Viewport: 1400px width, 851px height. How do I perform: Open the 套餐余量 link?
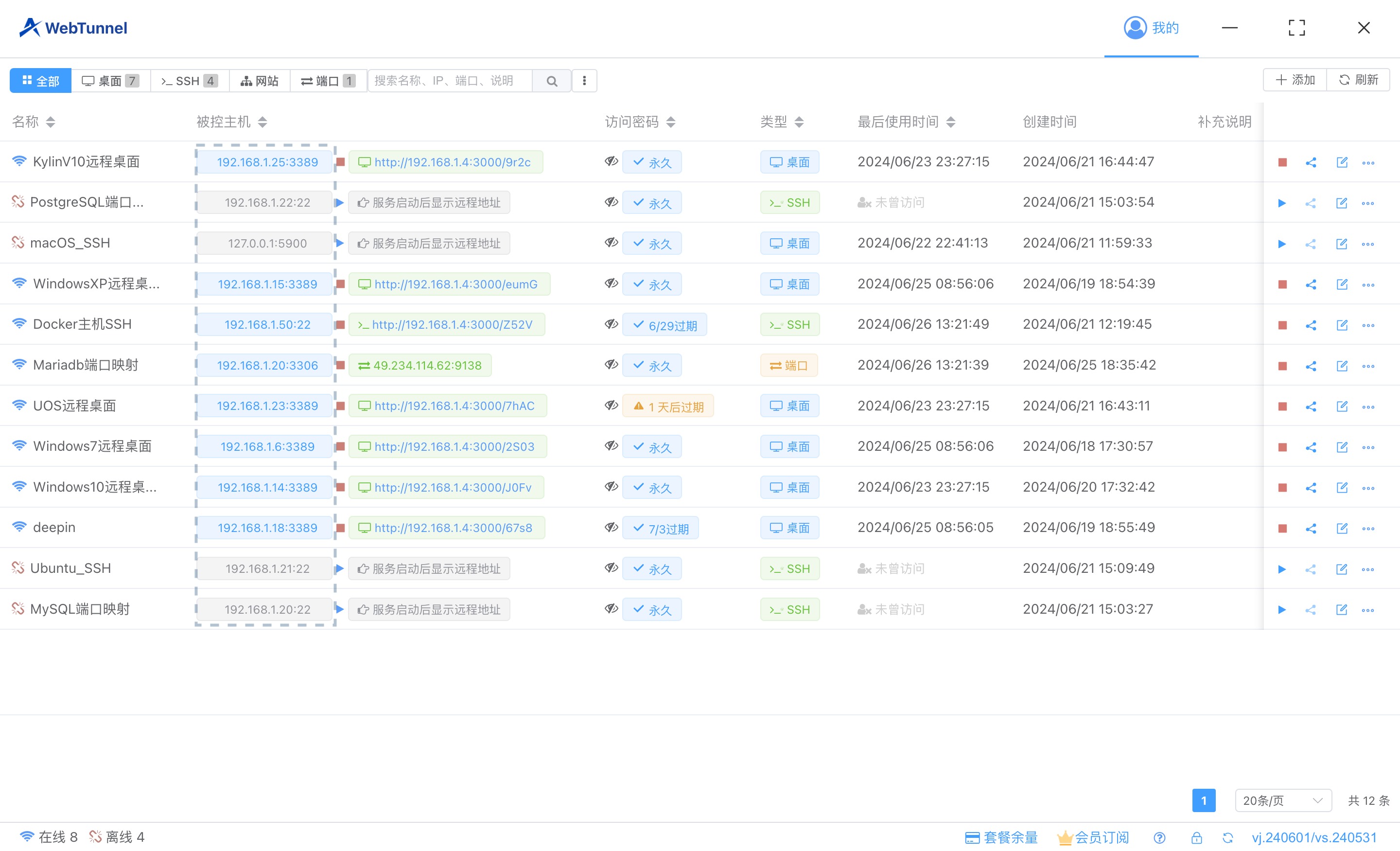pos(1002,837)
